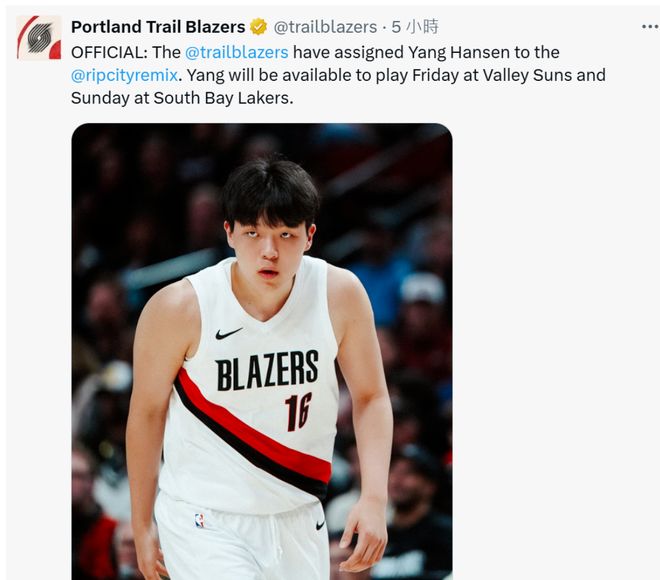Visit the @ripcityremix mention link

[x=124, y=75]
